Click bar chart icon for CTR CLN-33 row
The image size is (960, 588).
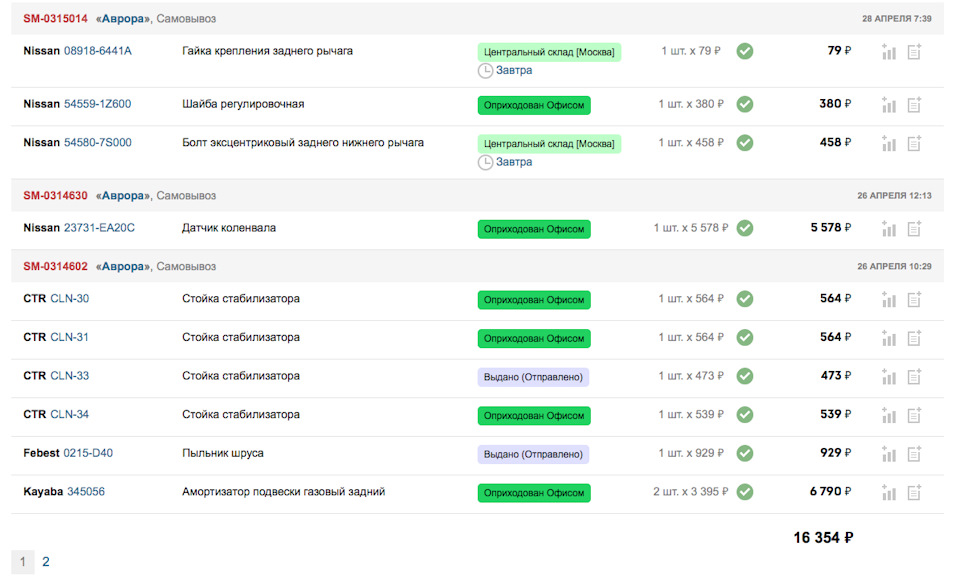point(889,377)
